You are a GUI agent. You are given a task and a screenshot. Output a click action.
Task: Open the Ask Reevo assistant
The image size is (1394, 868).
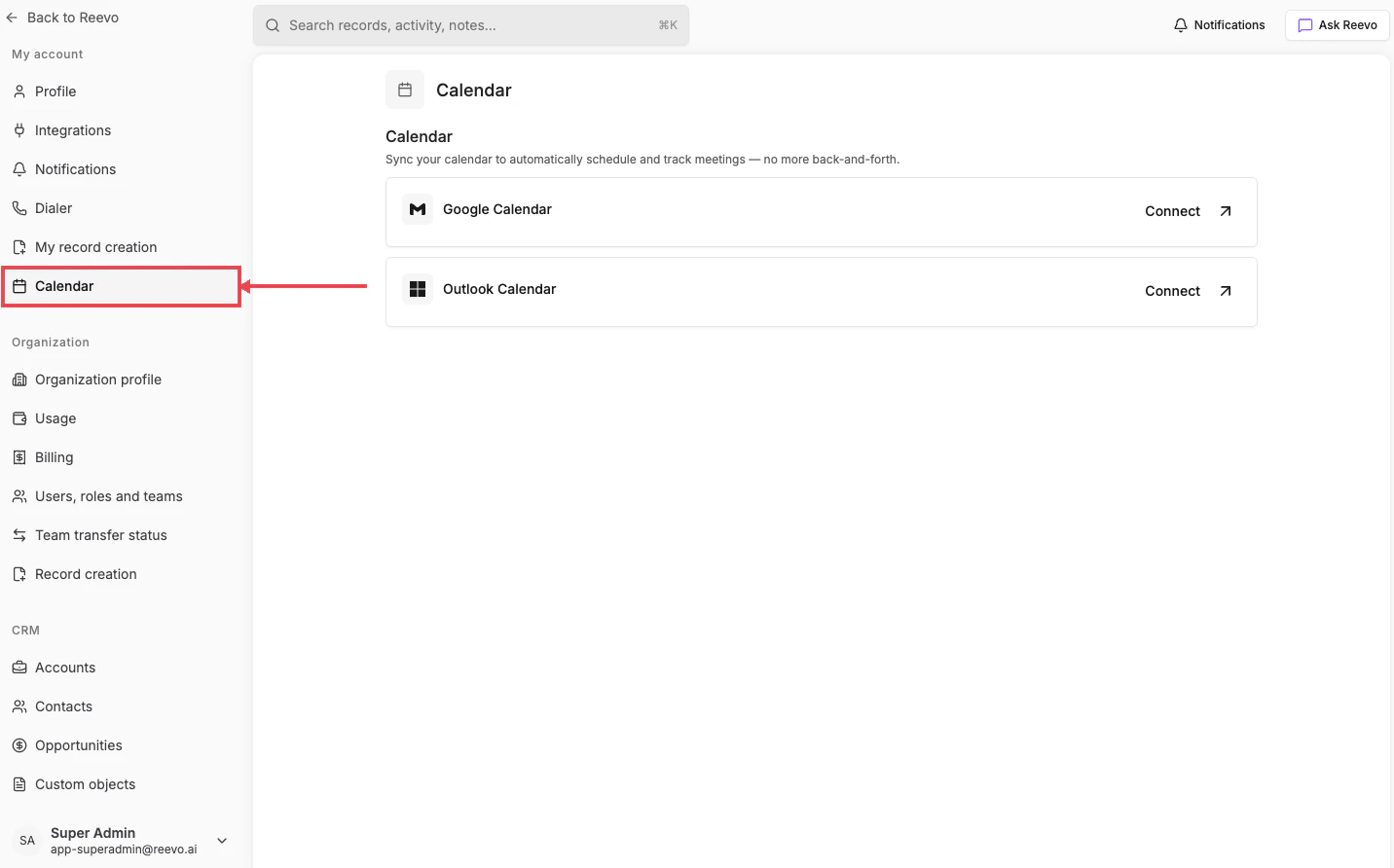pyautogui.click(x=1338, y=25)
